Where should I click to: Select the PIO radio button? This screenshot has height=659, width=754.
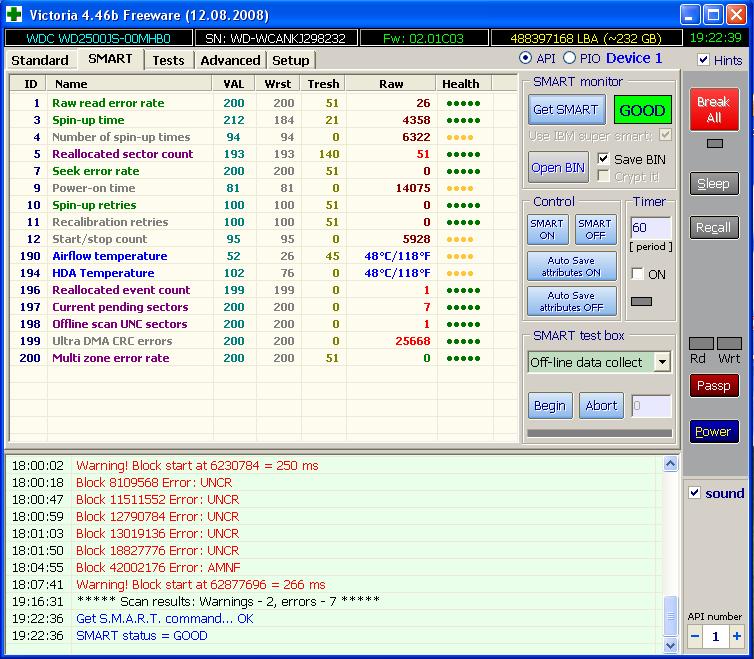coord(570,59)
